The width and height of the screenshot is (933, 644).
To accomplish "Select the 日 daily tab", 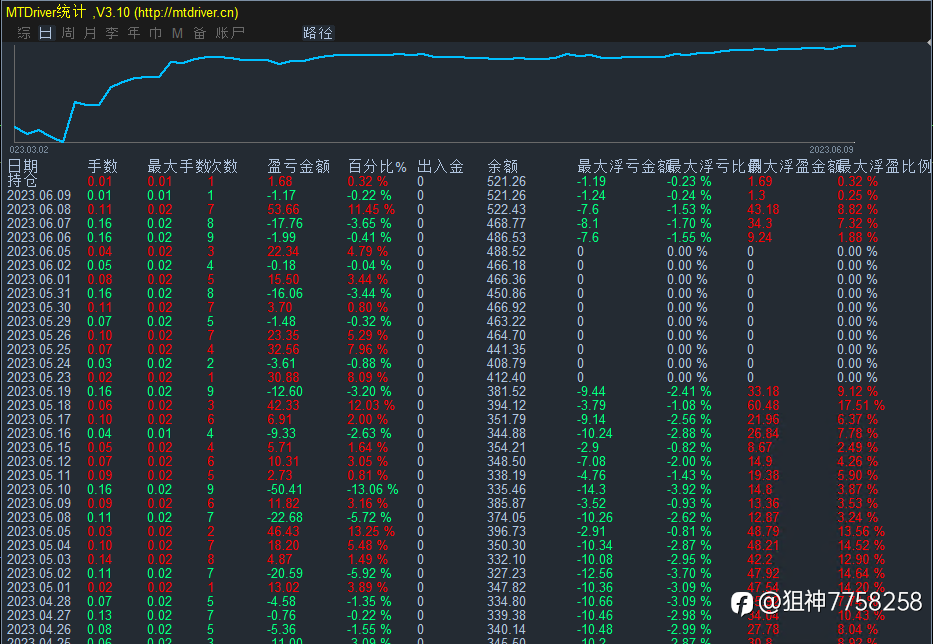I will pyautogui.click(x=46, y=33).
